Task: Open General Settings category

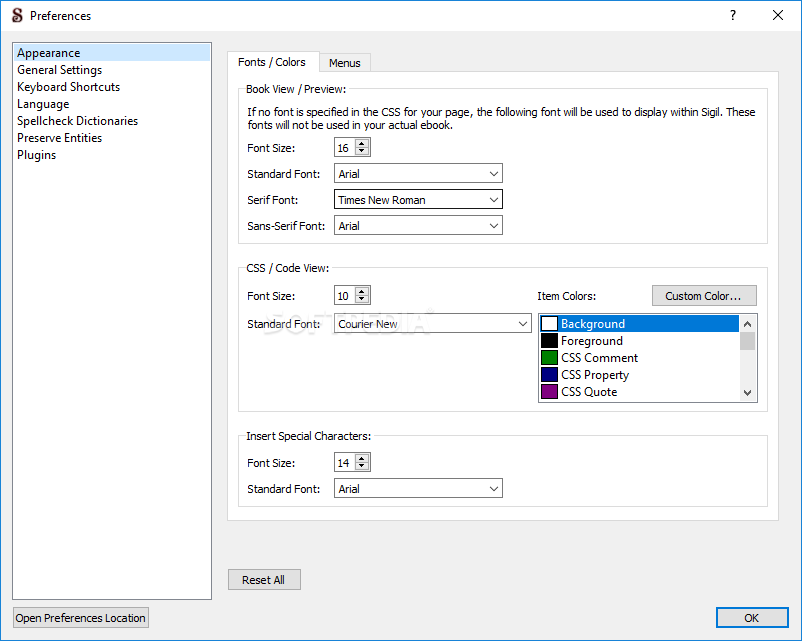Action: [112, 70]
